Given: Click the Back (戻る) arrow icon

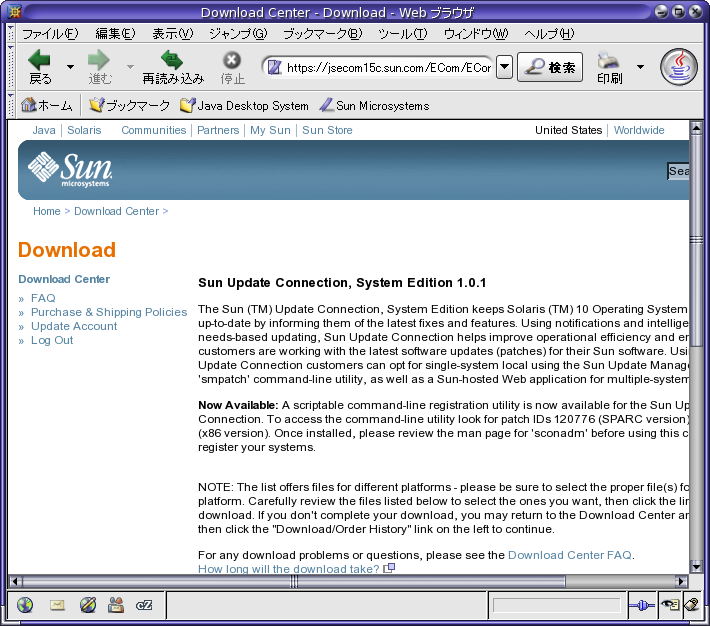Looking at the screenshot, I should 39,60.
